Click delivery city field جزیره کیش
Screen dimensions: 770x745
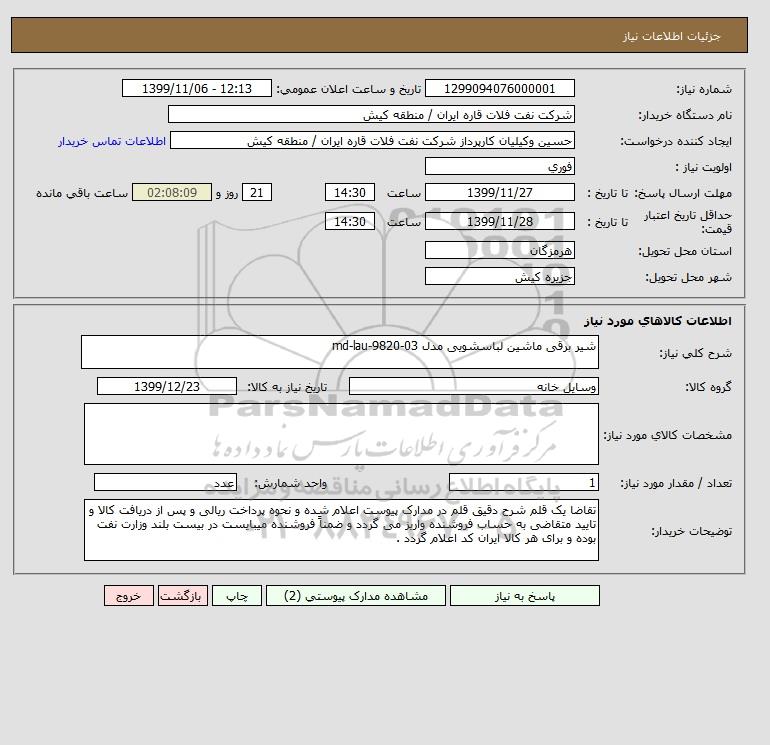tap(499, 276)
